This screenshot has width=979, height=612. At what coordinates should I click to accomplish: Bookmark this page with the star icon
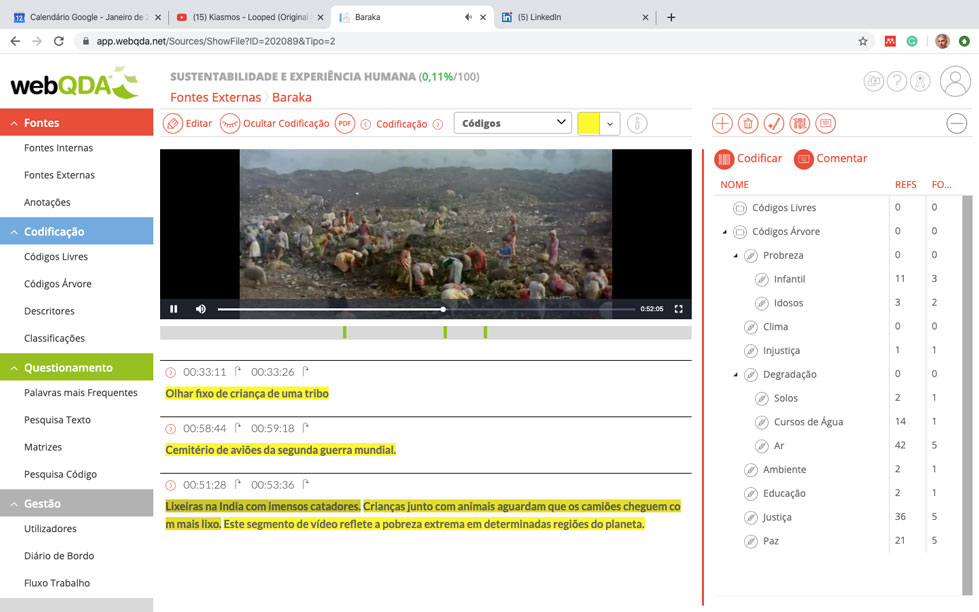[863, 41]
